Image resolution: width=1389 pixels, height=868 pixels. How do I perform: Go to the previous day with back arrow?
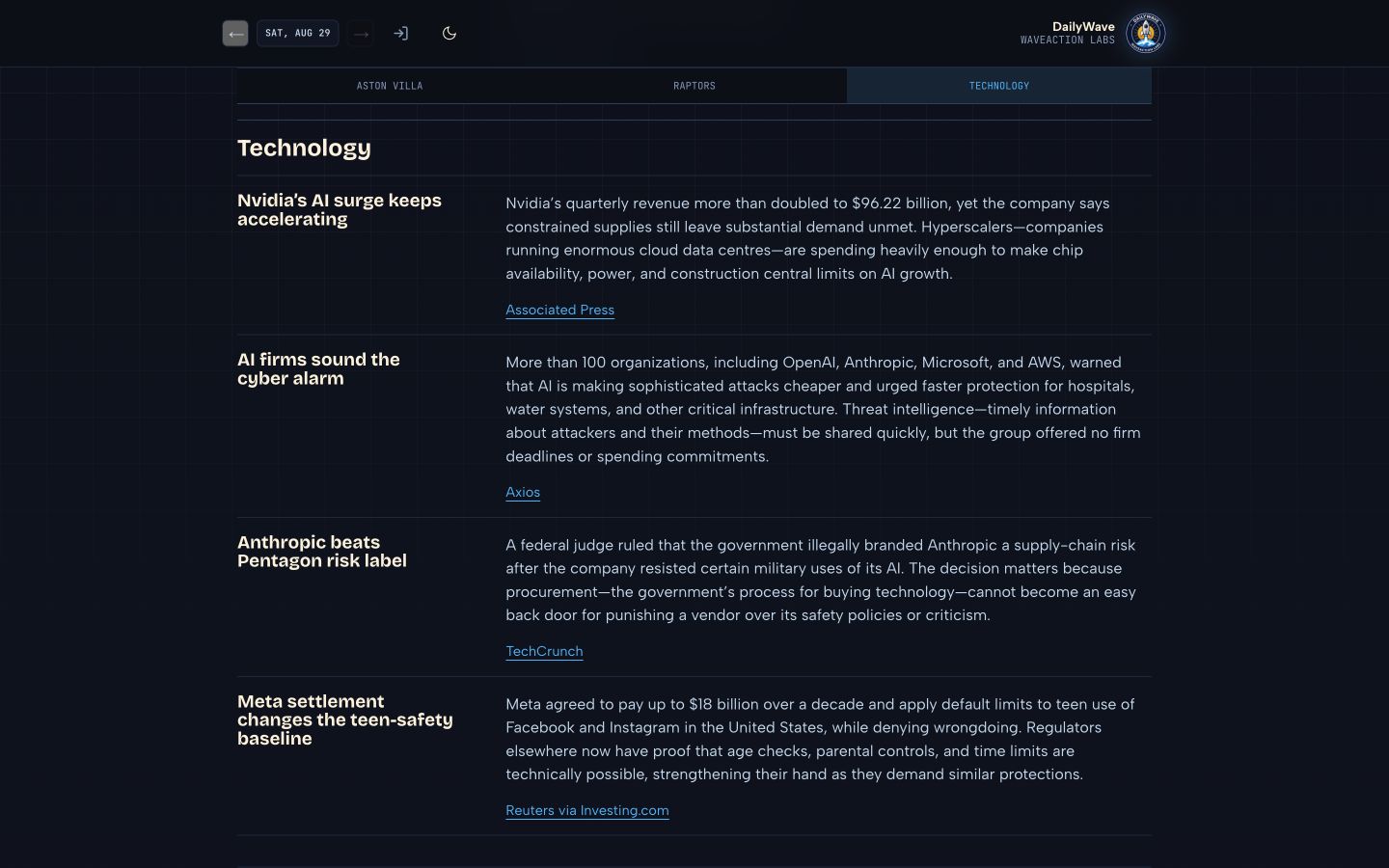(235, 34)
